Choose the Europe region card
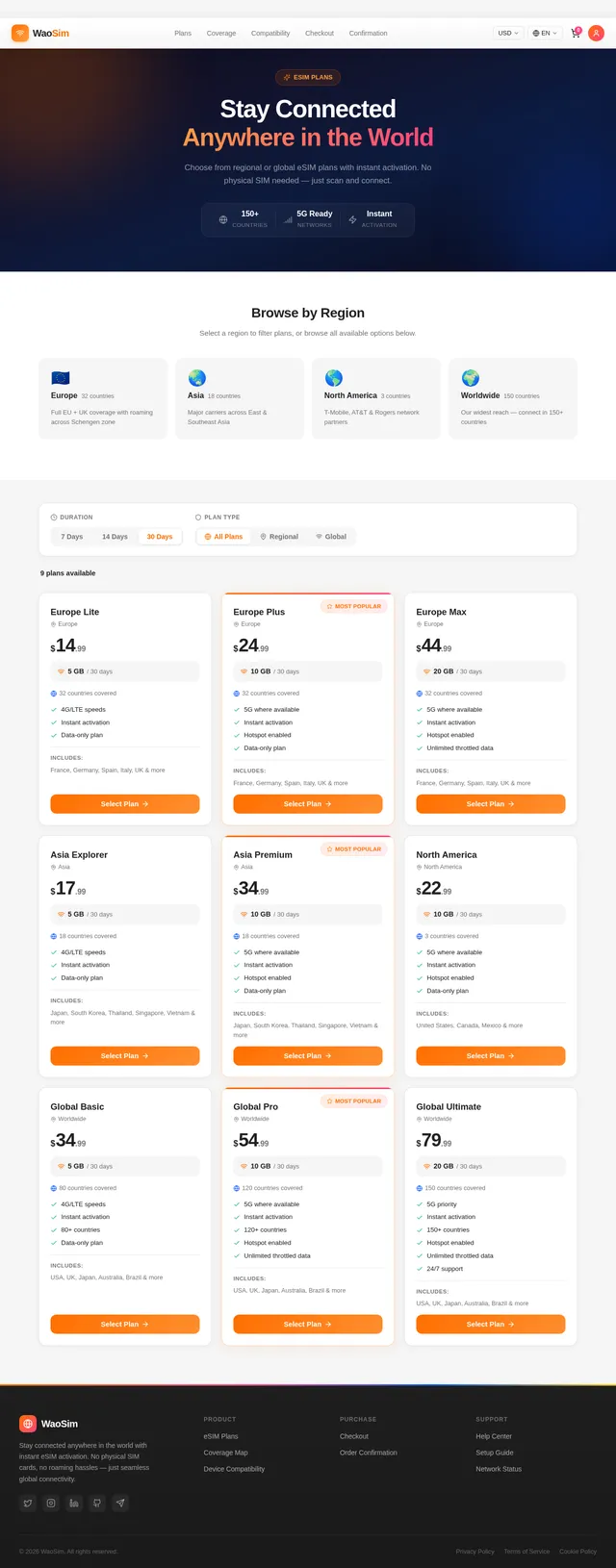 (x=103, y=398)
